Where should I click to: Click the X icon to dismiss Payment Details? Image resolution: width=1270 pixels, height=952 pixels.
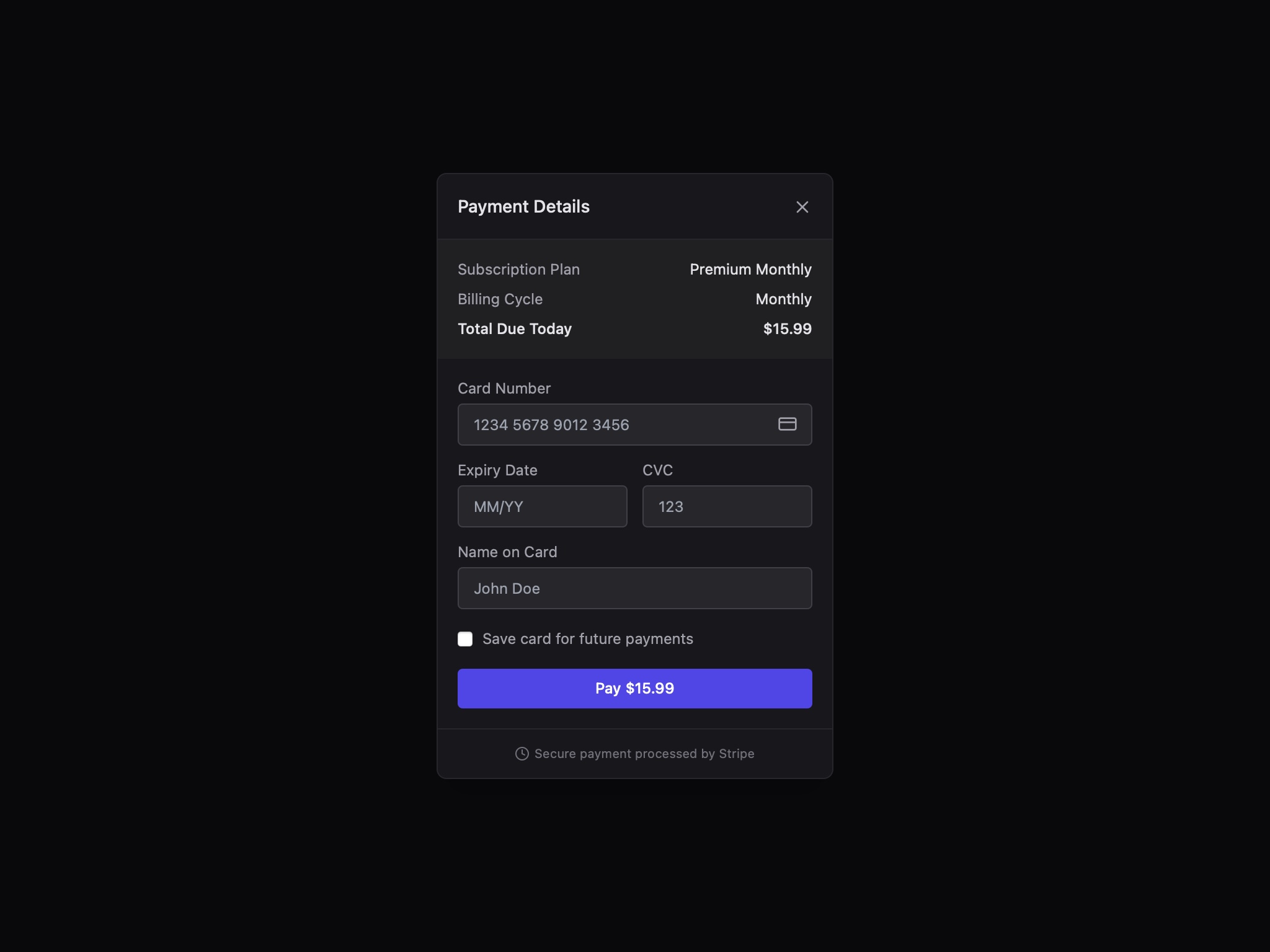click(802, 206)
